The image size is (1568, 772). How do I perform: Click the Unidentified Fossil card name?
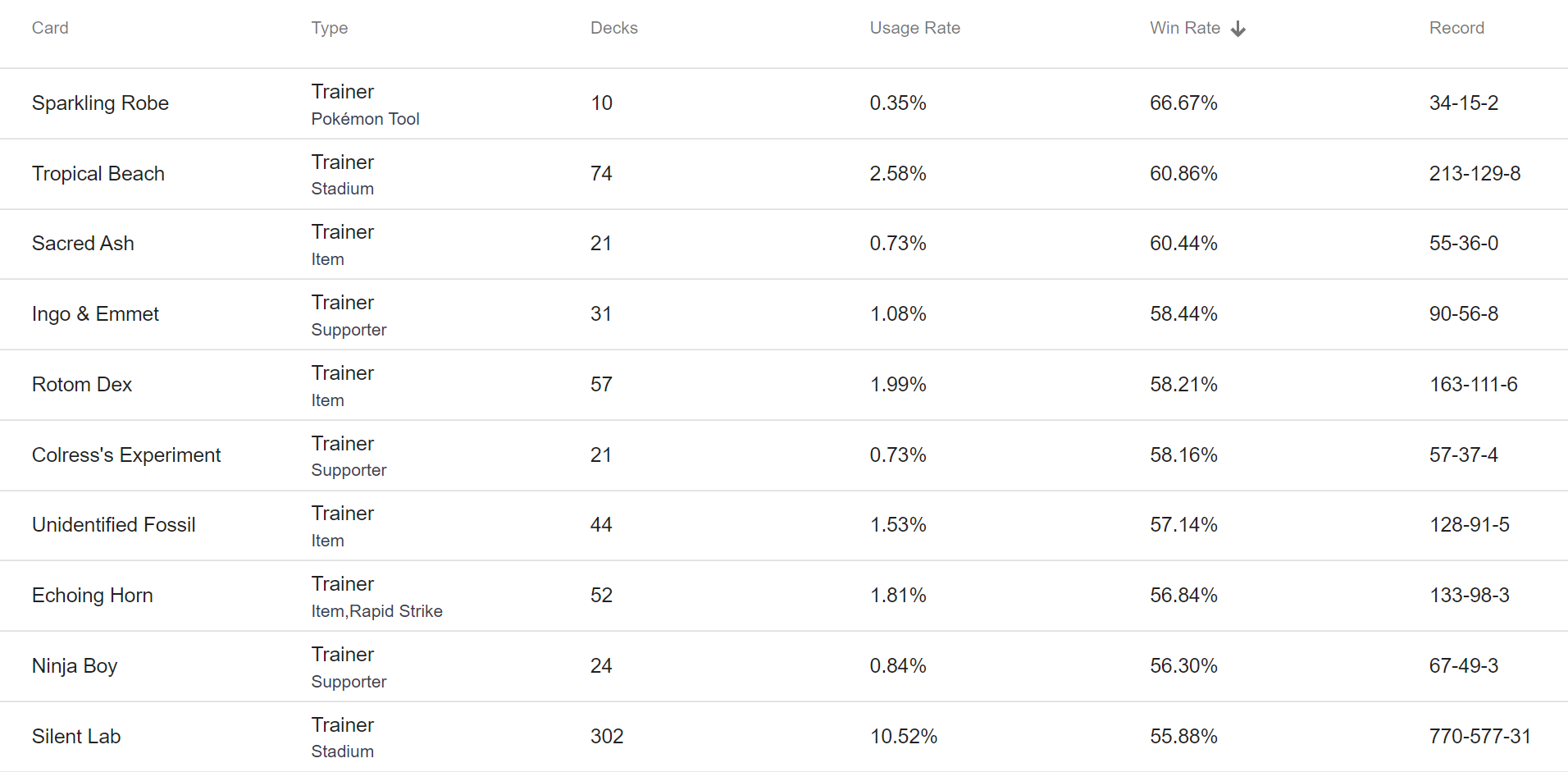point(114,525)
